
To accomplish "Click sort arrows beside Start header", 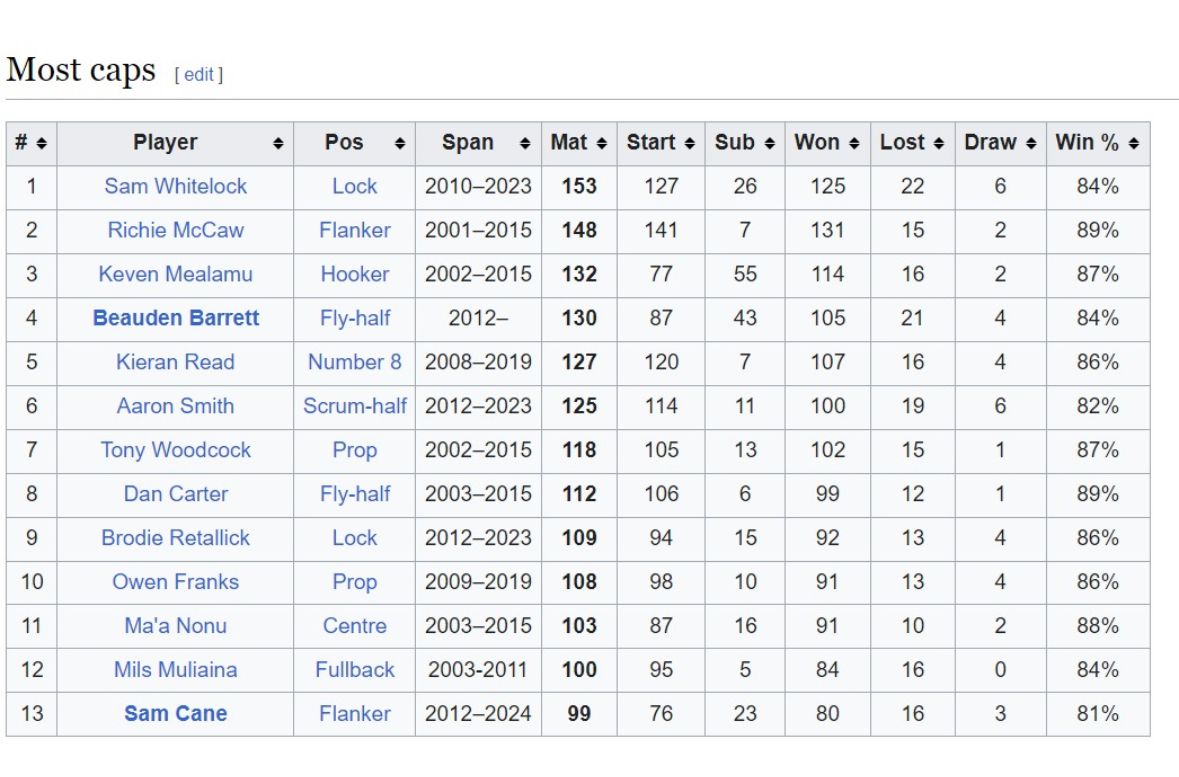I will click(689, 144).
